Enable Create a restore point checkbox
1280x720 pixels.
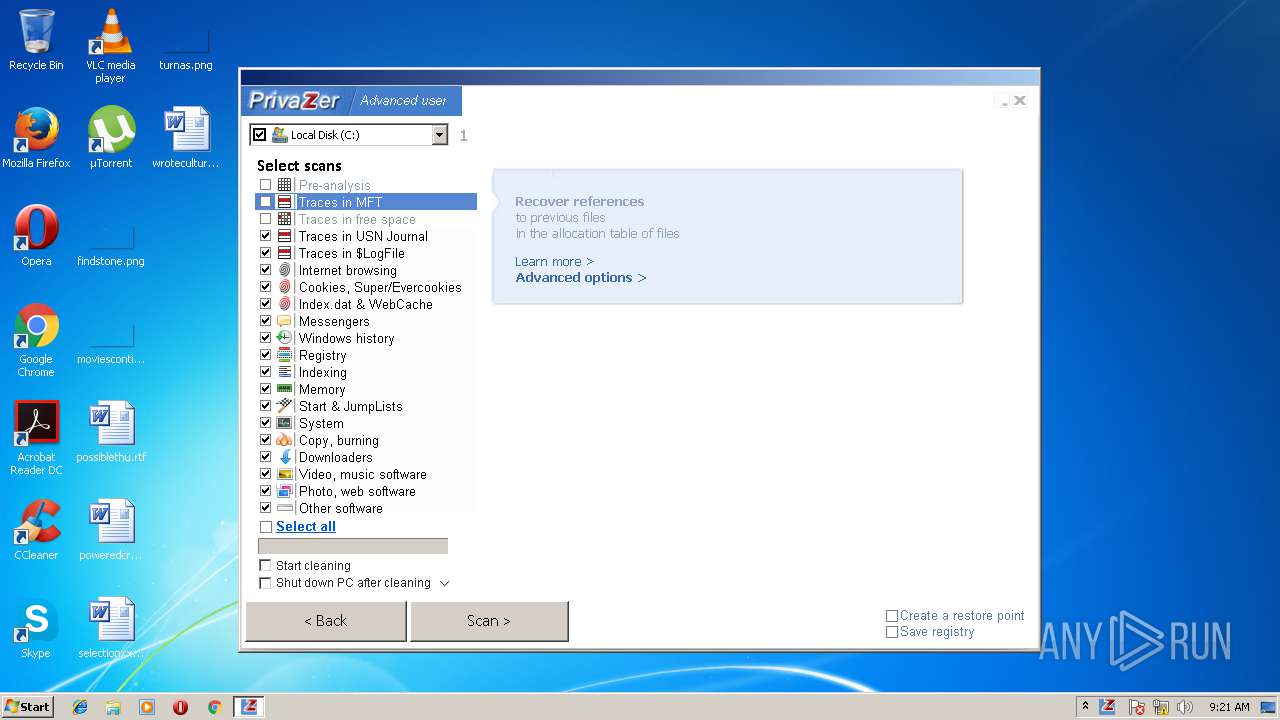(892, 616)
